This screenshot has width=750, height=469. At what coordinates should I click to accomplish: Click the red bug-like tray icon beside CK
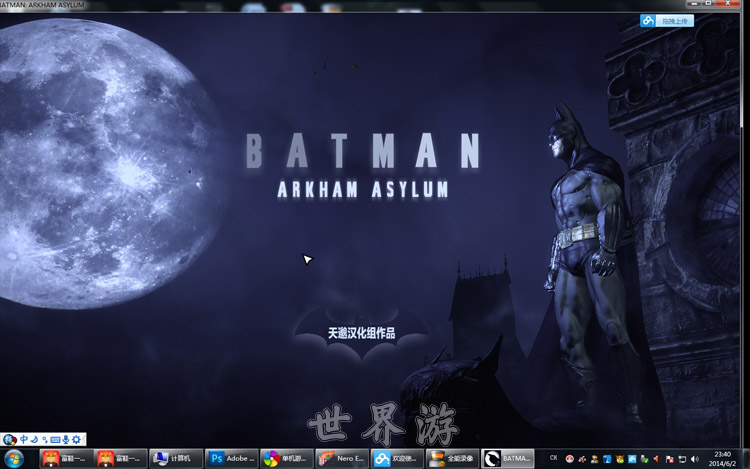click(x=582, y=459)
